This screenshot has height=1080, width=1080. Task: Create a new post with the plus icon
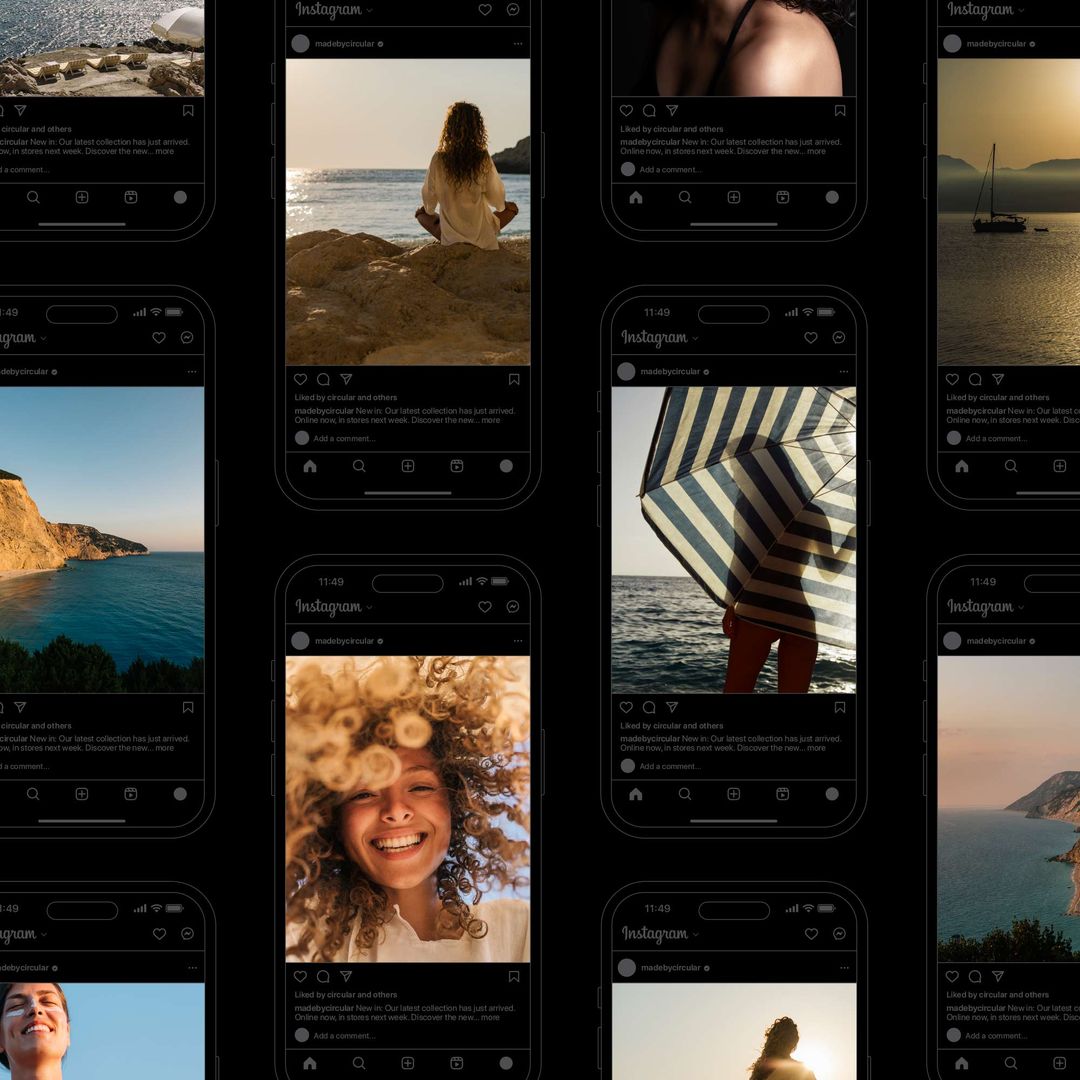tap(408, 1065)
